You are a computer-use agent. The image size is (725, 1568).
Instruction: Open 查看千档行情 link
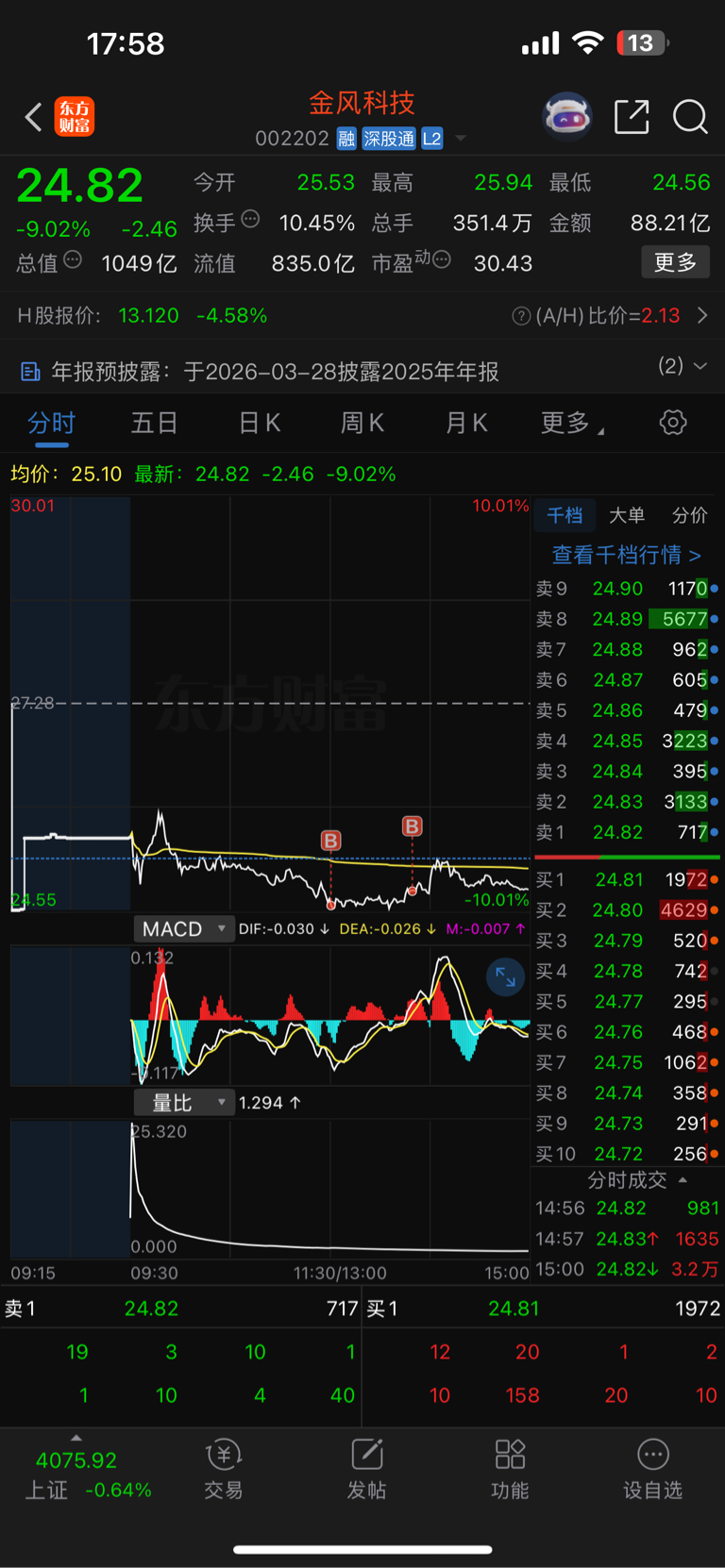pos(627,555)
